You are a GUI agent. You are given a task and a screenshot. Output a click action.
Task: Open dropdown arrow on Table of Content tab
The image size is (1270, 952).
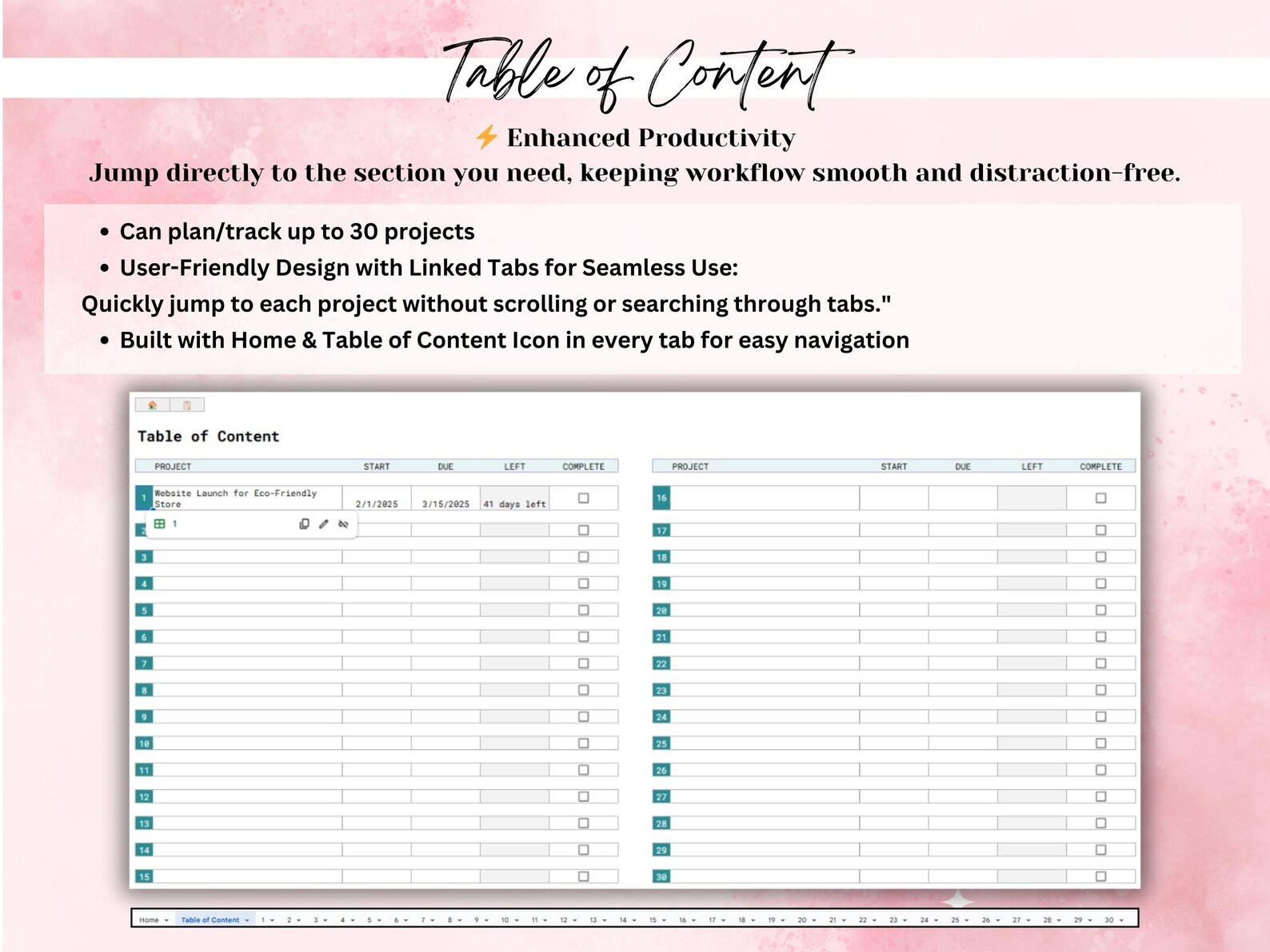[247, 921]
